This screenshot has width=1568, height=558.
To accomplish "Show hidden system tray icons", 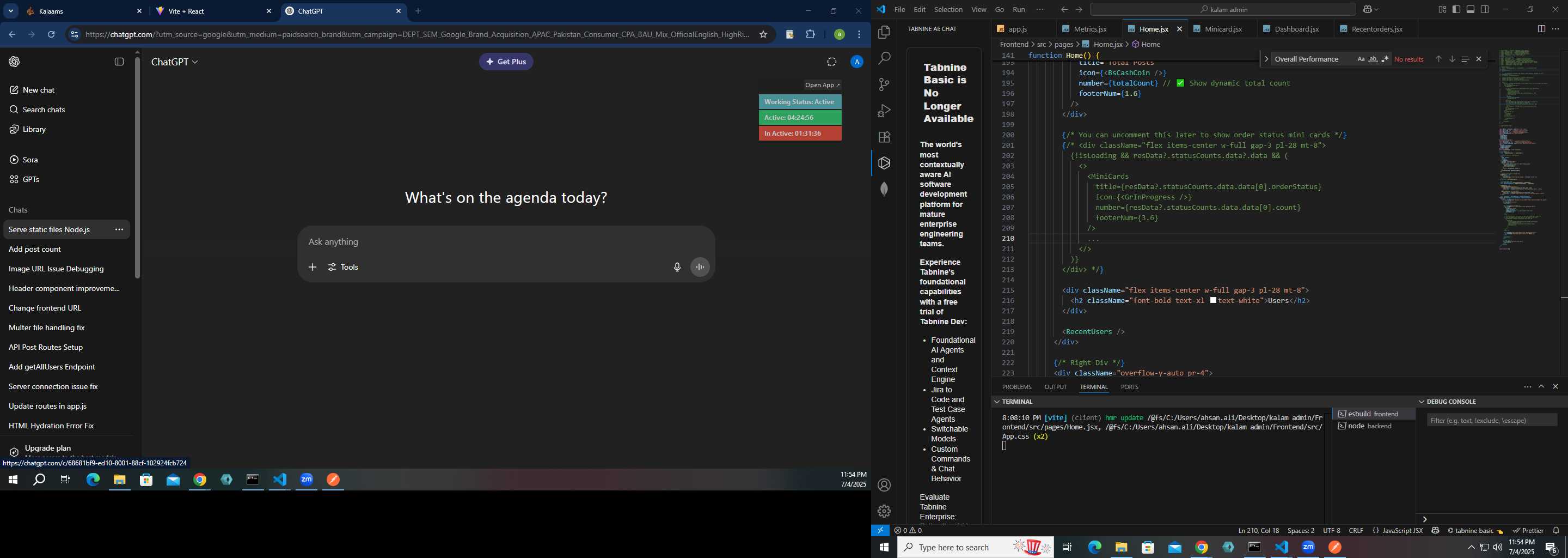I will coord(1471,548).
